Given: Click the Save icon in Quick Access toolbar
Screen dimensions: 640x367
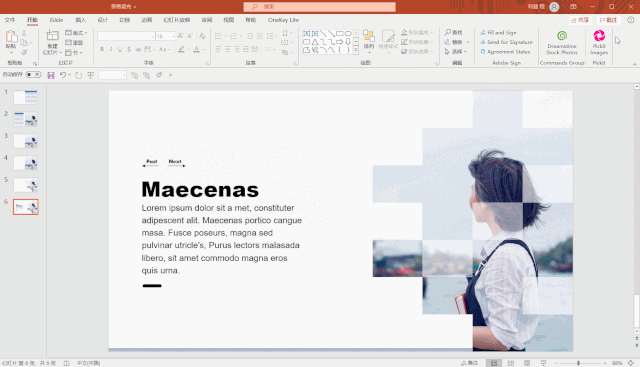Looking at the screenshot, I should [51, 75].
